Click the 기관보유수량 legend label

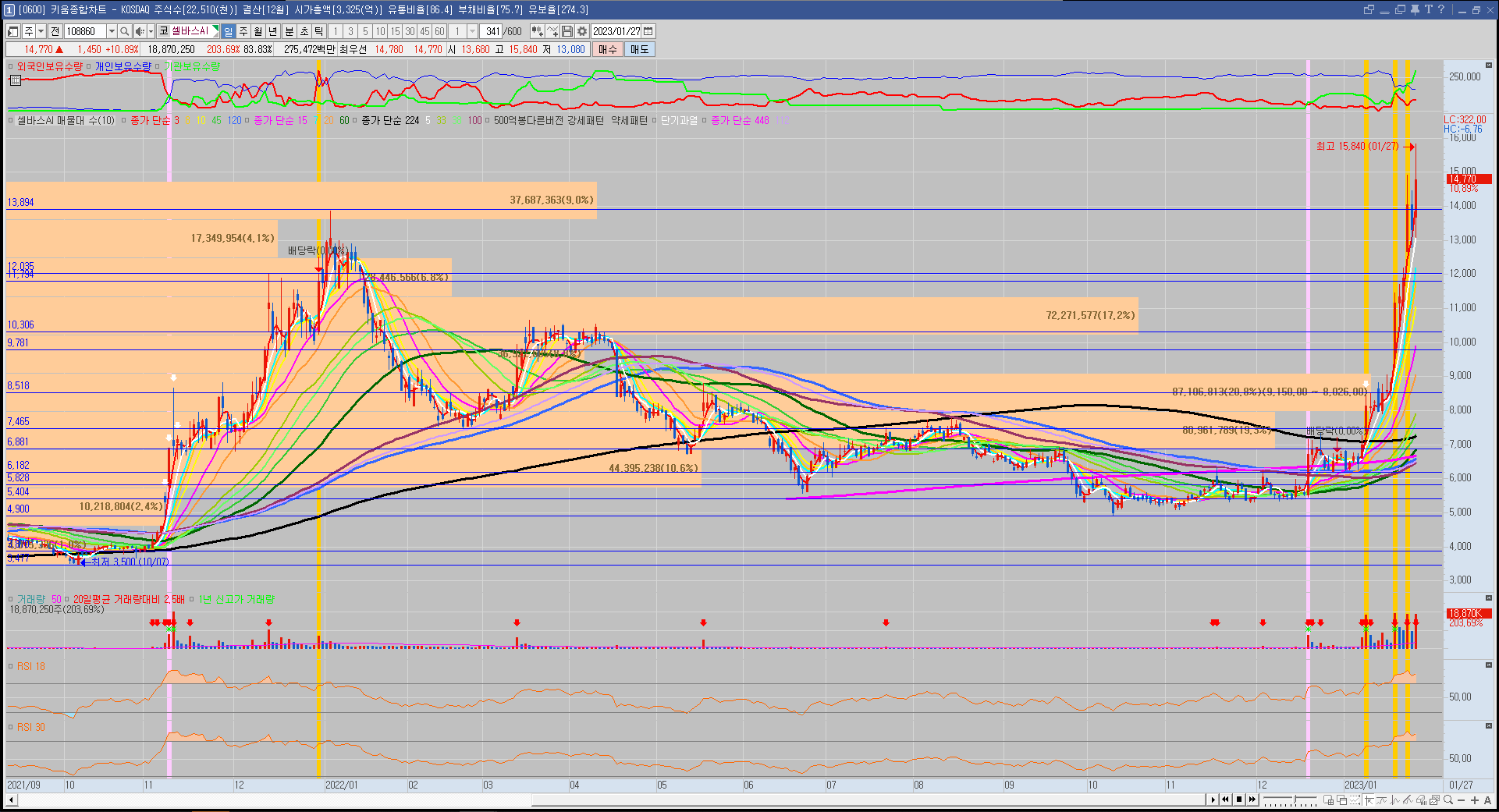[192, 66]
